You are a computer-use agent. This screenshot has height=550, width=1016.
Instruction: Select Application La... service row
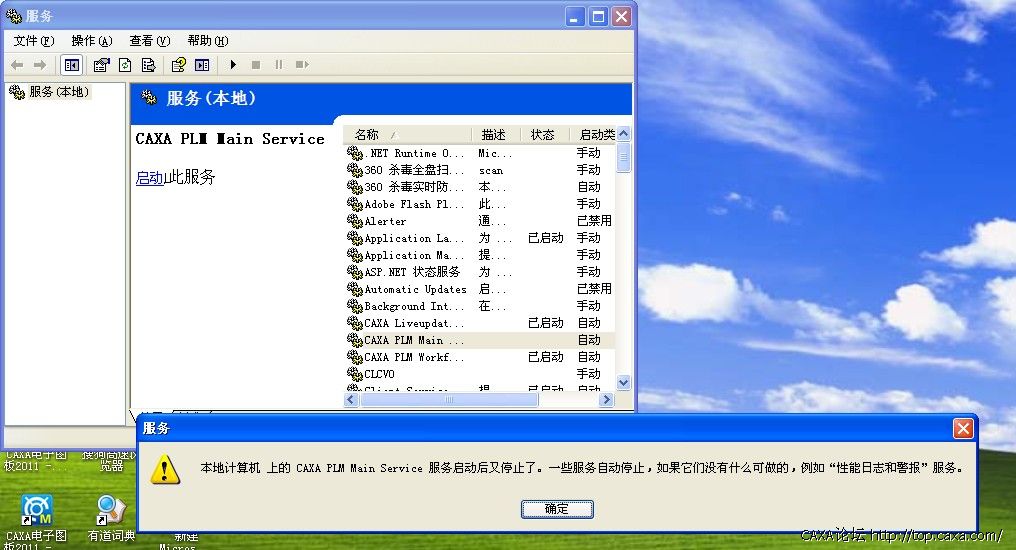[x=479, y=238]
